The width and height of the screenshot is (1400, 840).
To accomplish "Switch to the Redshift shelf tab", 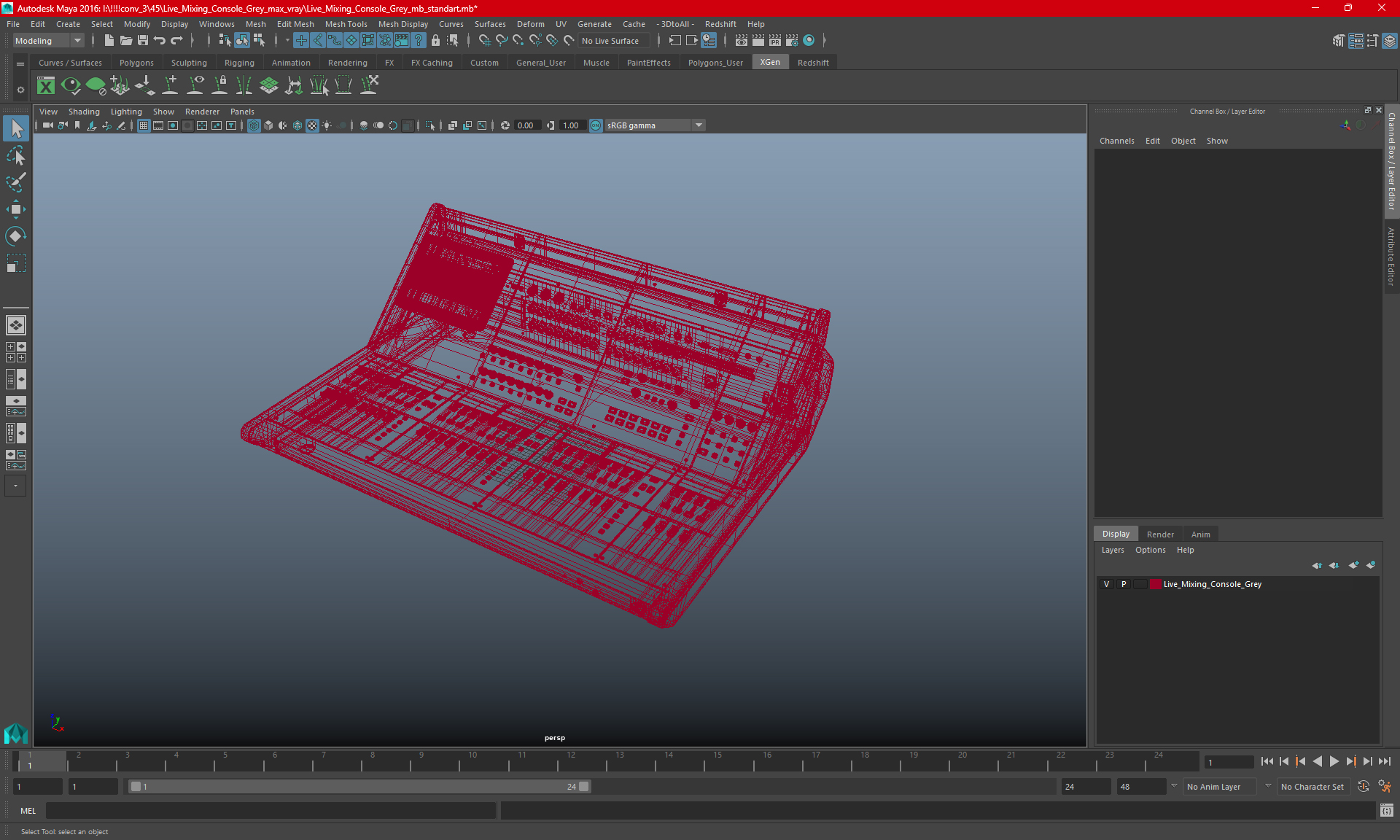I will point(813,63).
